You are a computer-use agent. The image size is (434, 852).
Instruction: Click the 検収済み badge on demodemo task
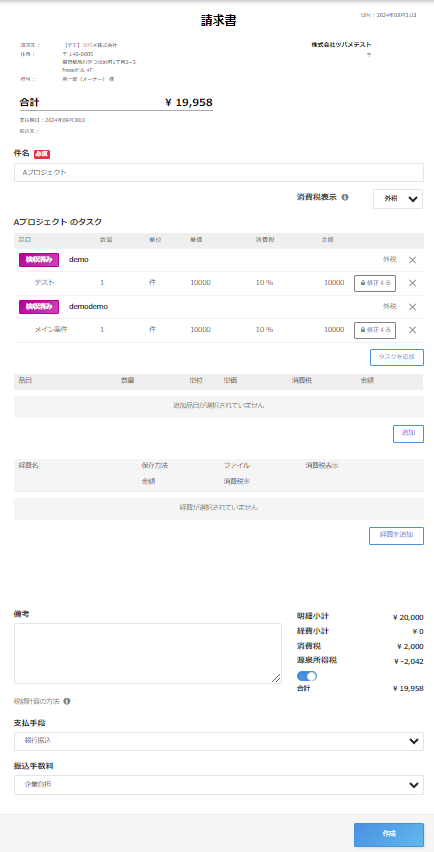(x=39, y=306)
